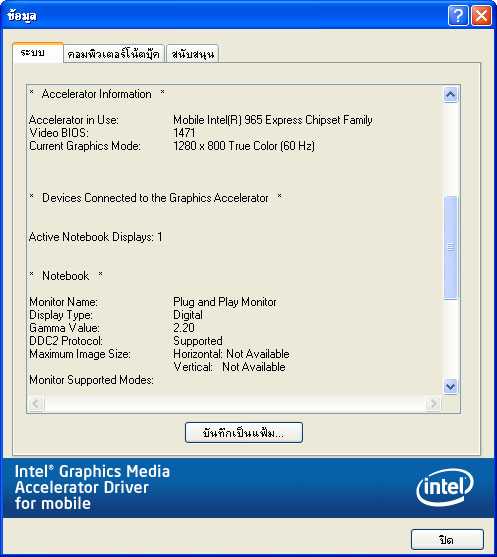Switch to the ระบบ tab
This screenshot has width=497, height=557.
(38, 53)
